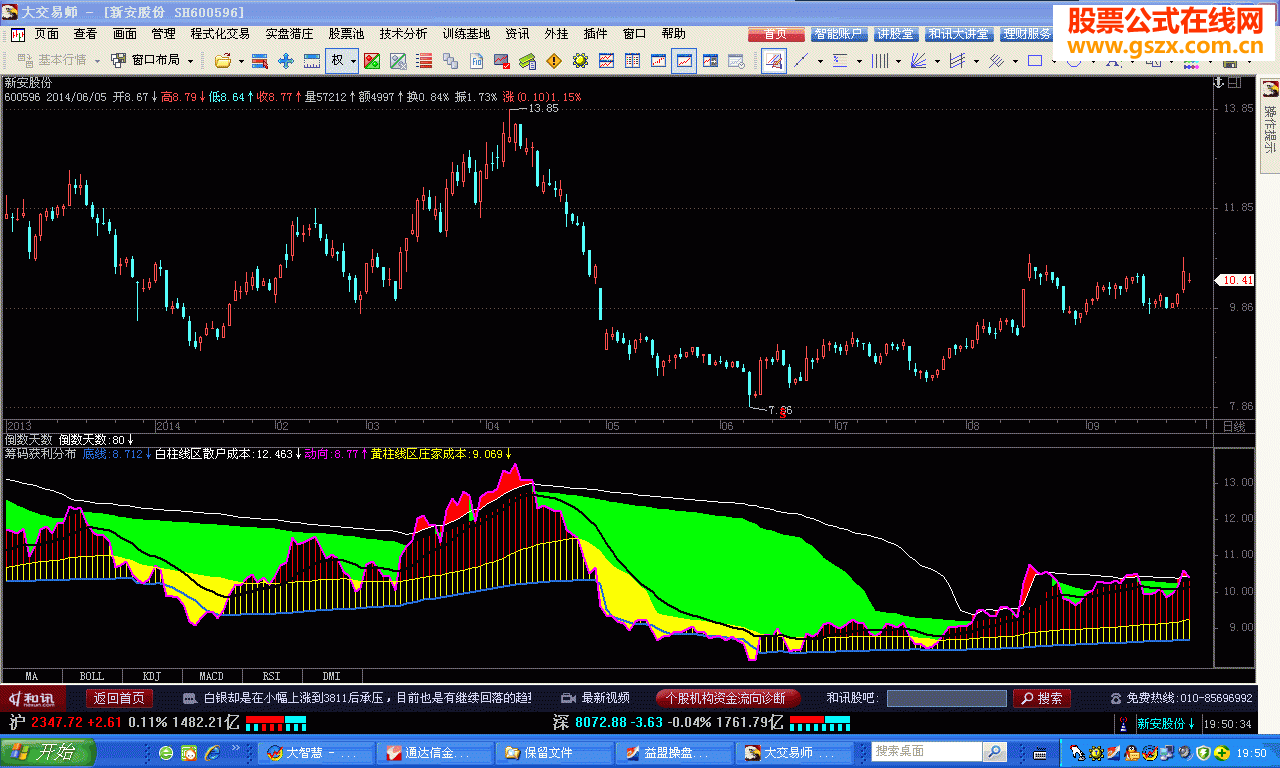Select the RSI indicator tab

272,676
